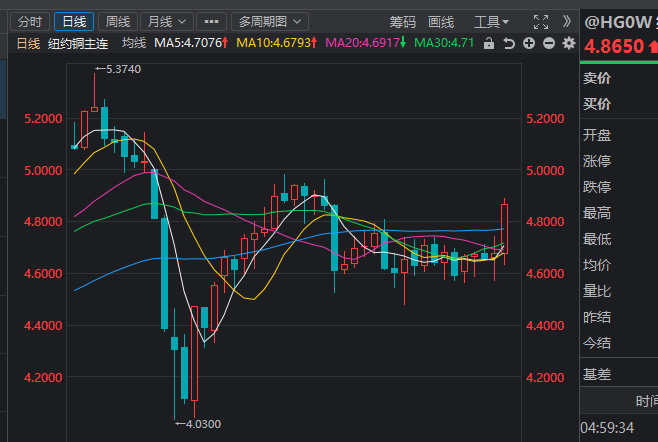This screenshot has width=658, height=442.
Task: Switch to 周线 weekly chart period
Action: [117, 21]
